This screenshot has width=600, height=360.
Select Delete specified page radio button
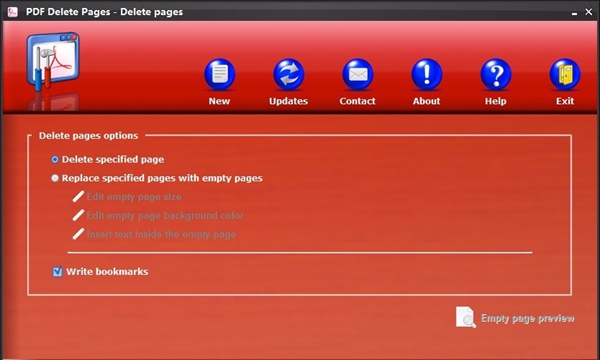click(x=55, y=159)
